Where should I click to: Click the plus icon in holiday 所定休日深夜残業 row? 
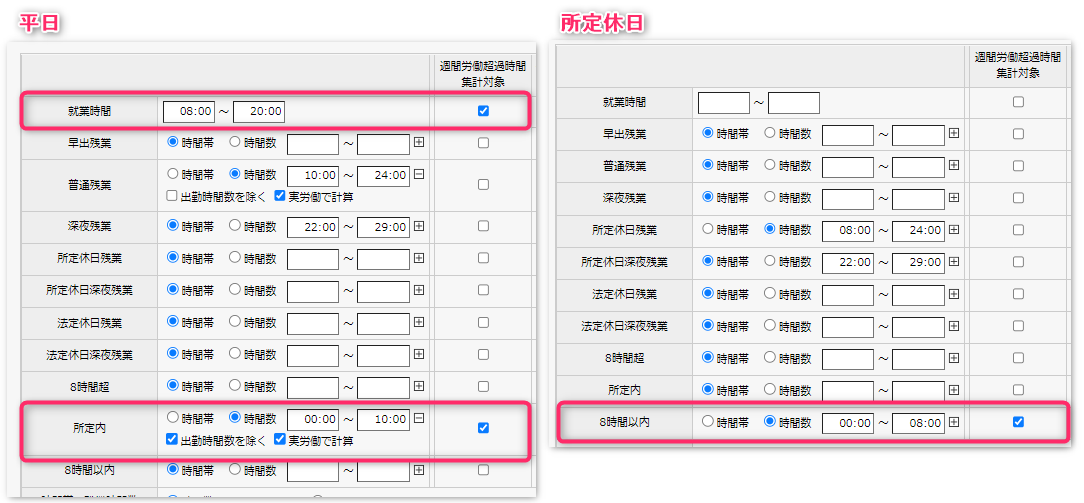(954, 262)
